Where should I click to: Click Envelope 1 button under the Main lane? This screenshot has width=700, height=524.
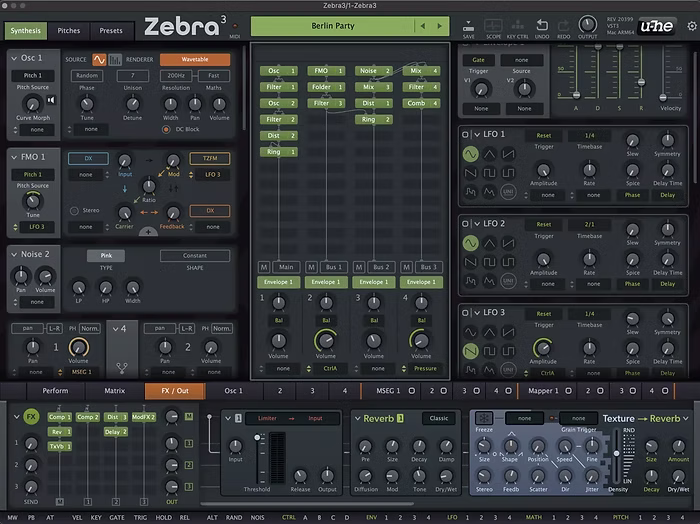tap(279, 282)
